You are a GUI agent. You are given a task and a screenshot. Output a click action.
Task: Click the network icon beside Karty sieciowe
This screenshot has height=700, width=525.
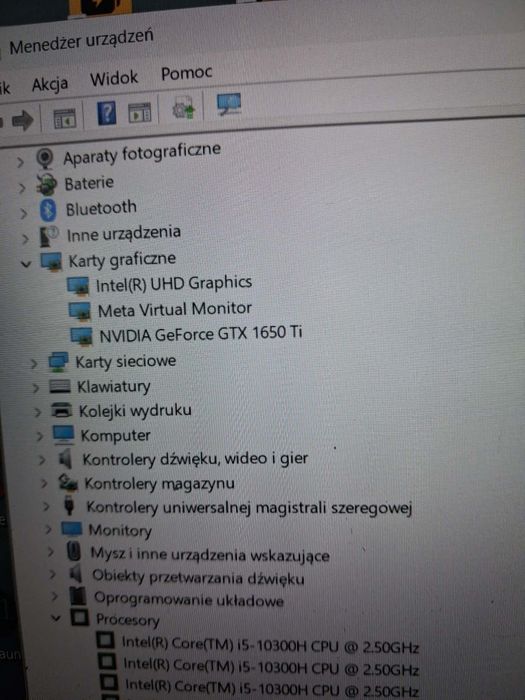58,362
